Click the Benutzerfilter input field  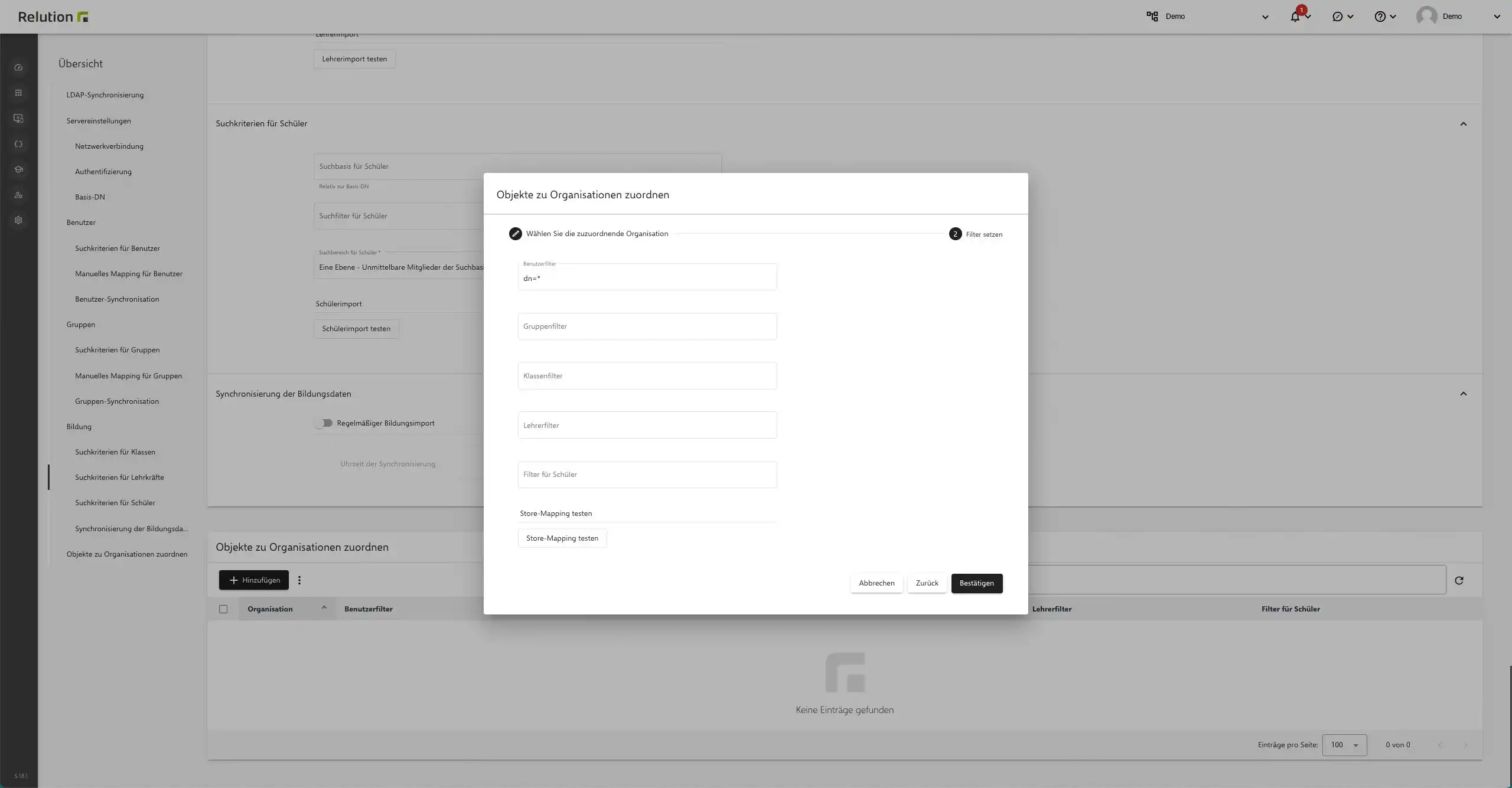(647, 277)
